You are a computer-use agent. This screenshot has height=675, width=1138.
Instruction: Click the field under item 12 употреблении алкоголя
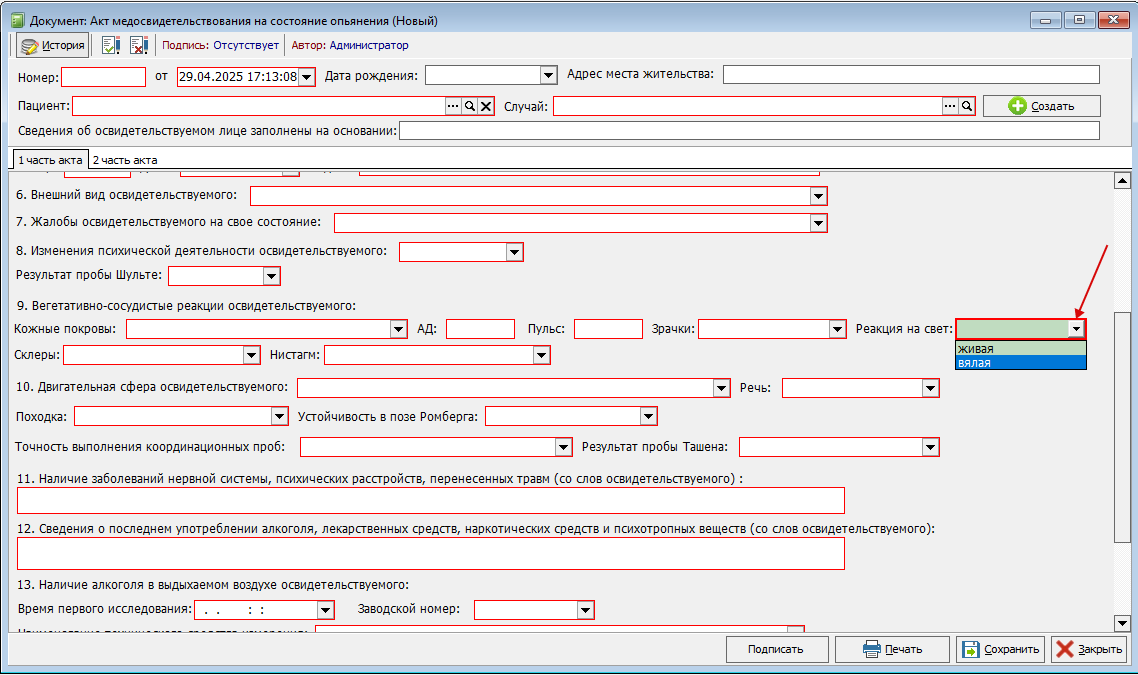click(431, 554)
